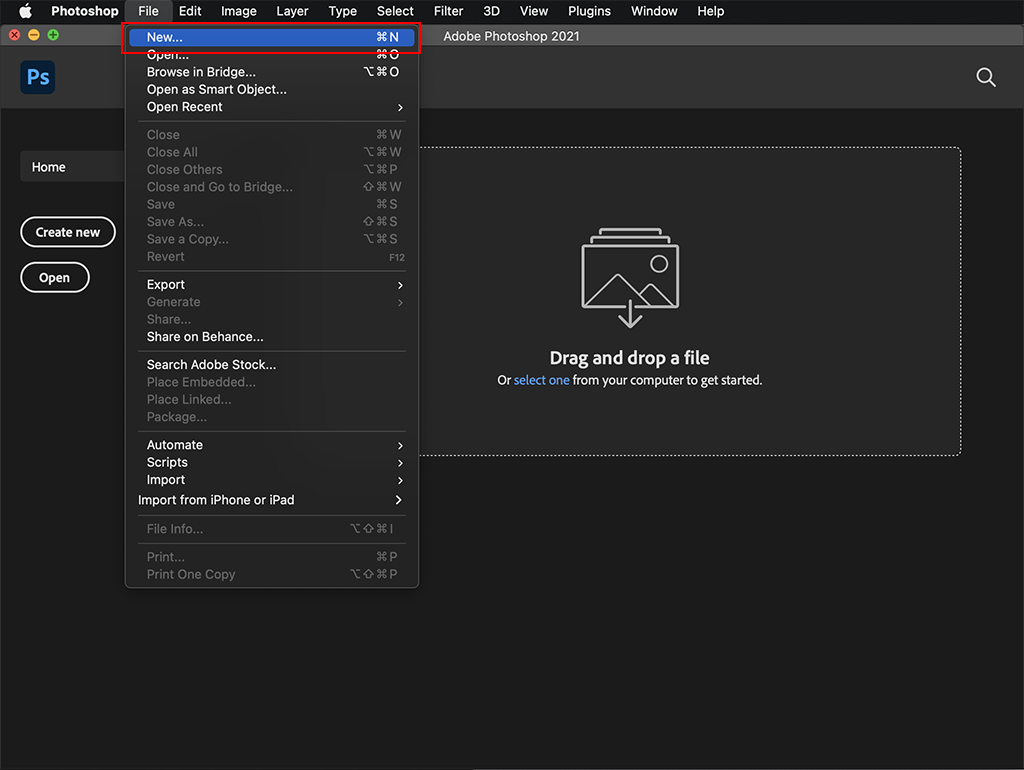Click the Photoshop Ps logo icon
The height and width of the screenshot is (770, 1024).
point(38,77)
